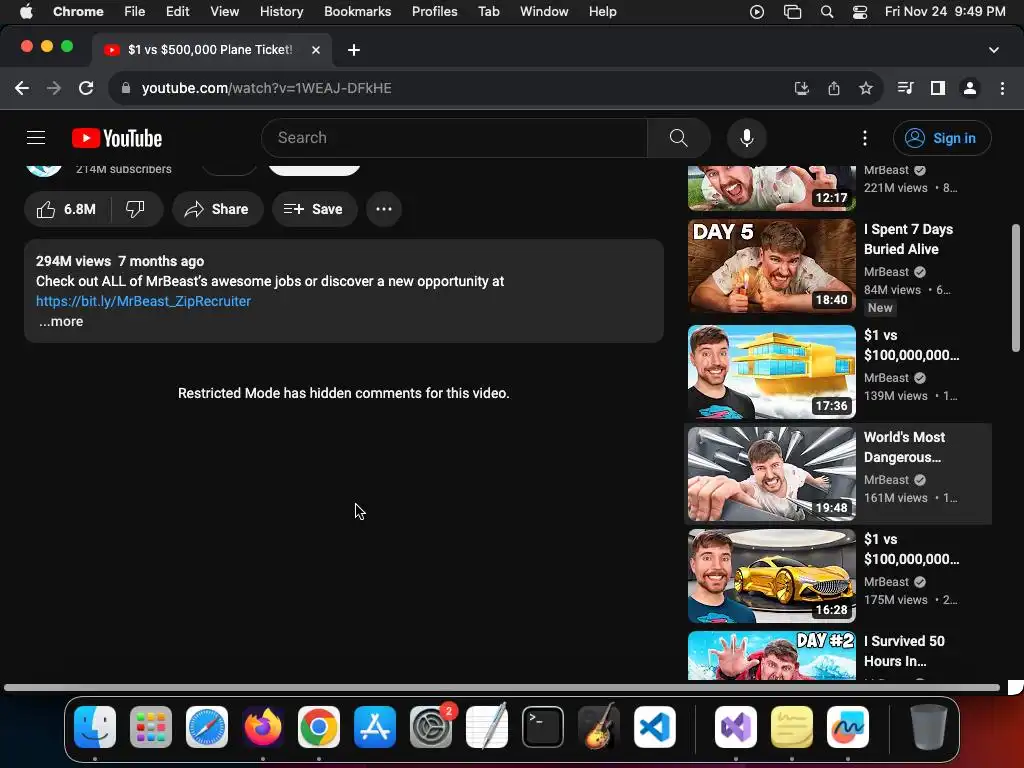Screen dimensions: 1024x768
Task: Like the video with thumbs up
Action: click(x=67, y=209)
